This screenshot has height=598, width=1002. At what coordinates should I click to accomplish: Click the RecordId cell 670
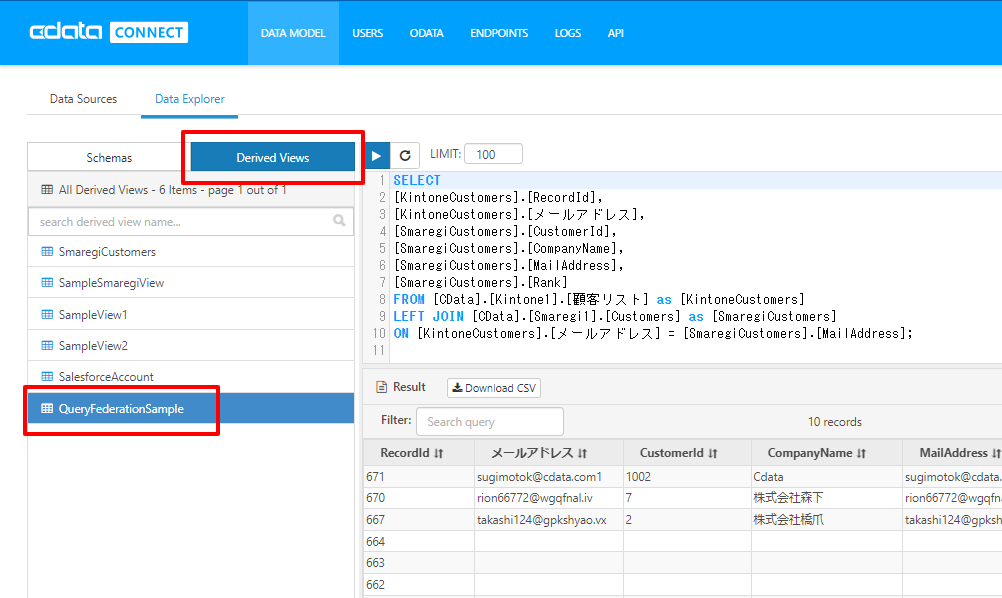[419, 498]
